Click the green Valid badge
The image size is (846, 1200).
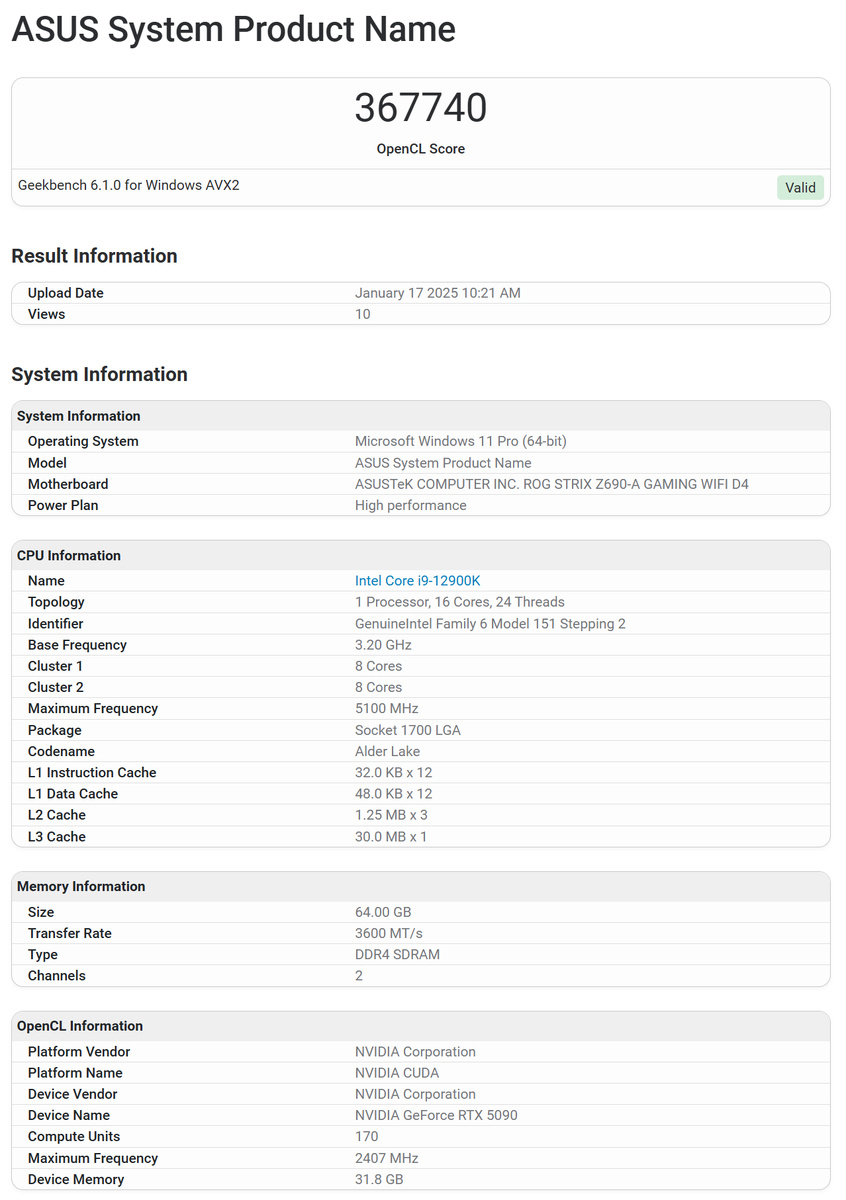(x=800, y=187)
